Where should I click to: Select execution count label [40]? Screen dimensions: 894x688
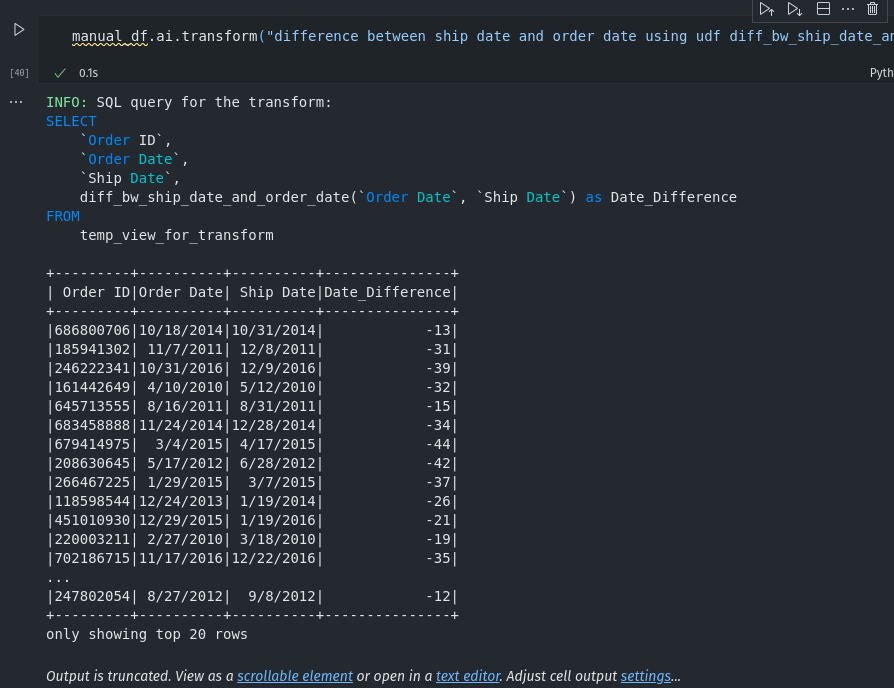[19, 73]
